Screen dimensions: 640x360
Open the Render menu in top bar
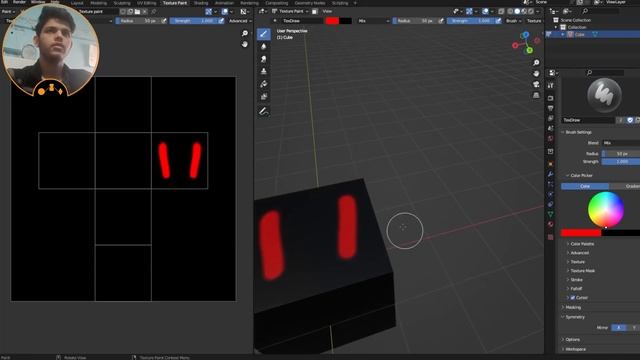(x=19, y=2)
